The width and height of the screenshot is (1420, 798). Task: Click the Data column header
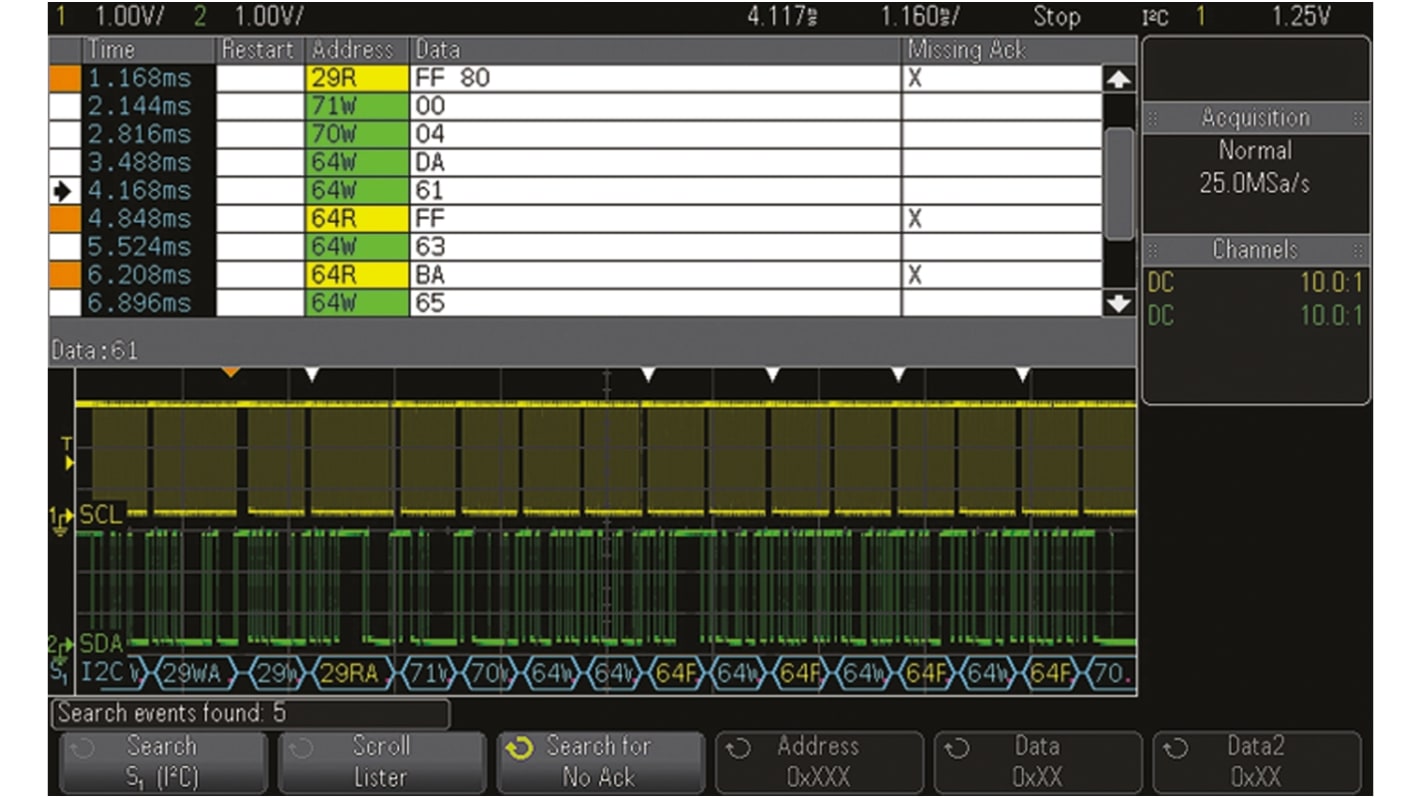pyautogui.click(x=655, y=50)
